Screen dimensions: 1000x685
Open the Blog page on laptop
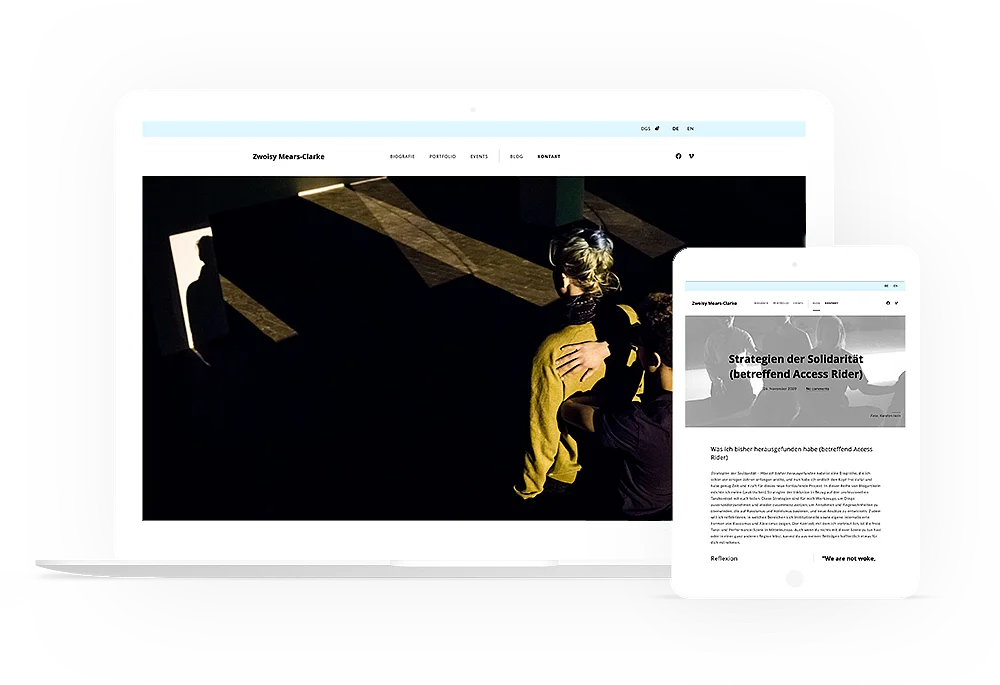[x=516, y=157]
